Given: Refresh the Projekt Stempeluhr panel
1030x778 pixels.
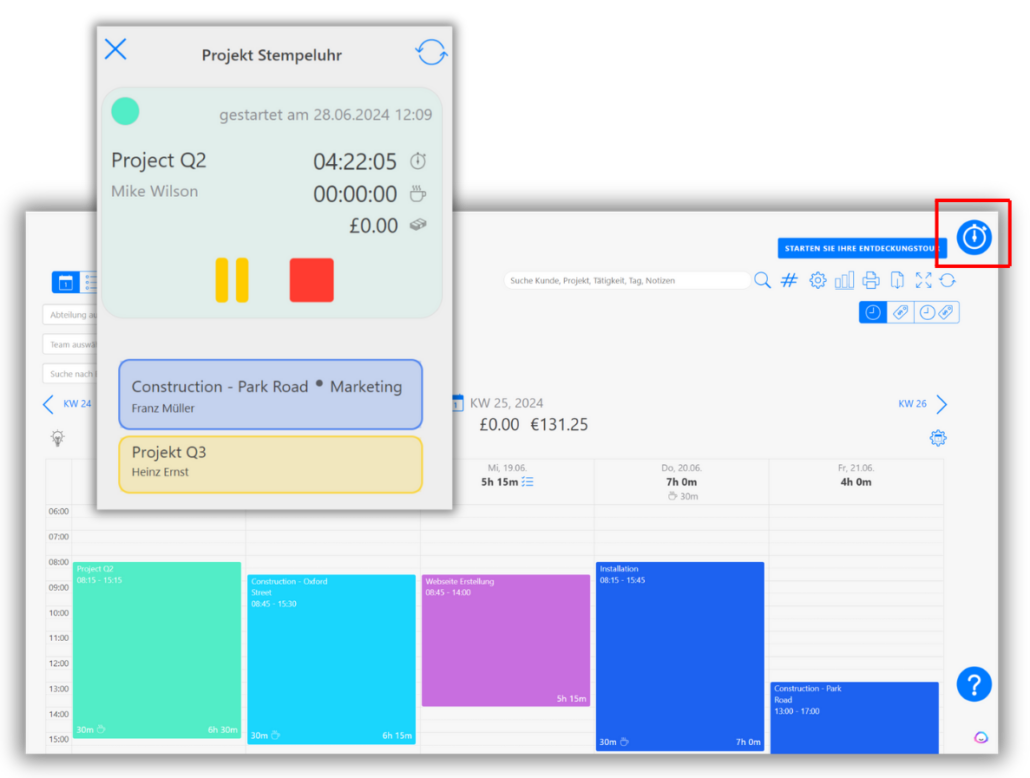Looking at the screenshot, I should point(431,52).
